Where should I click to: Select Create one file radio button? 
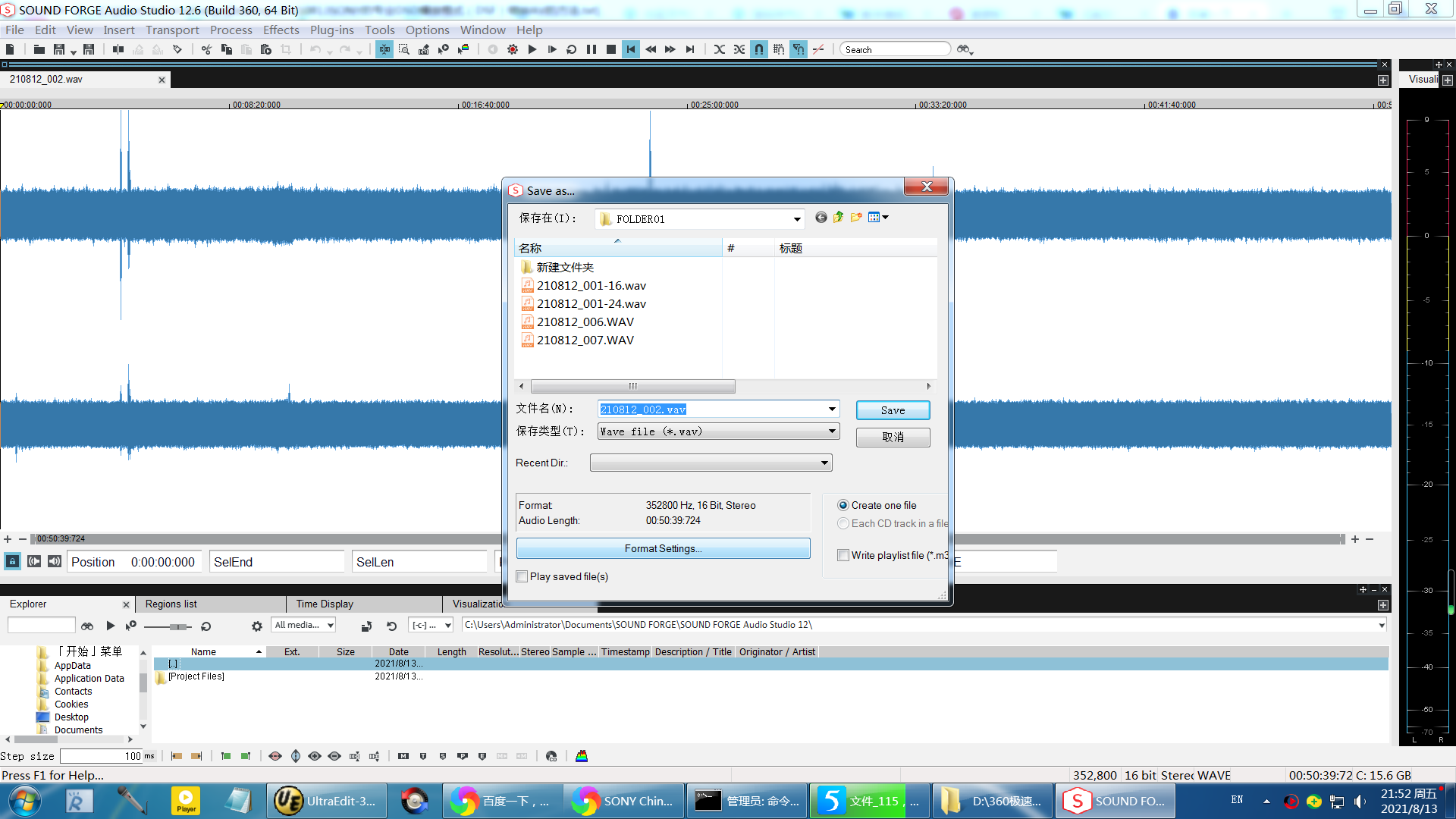tap(843, 505)
